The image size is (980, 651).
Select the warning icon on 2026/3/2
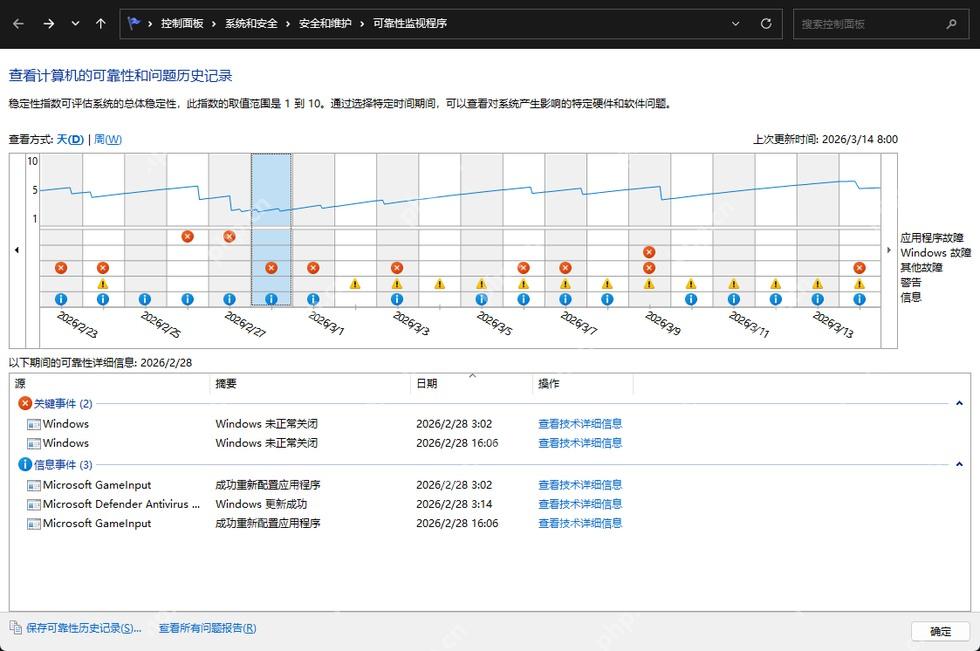(x=355, y=284)
